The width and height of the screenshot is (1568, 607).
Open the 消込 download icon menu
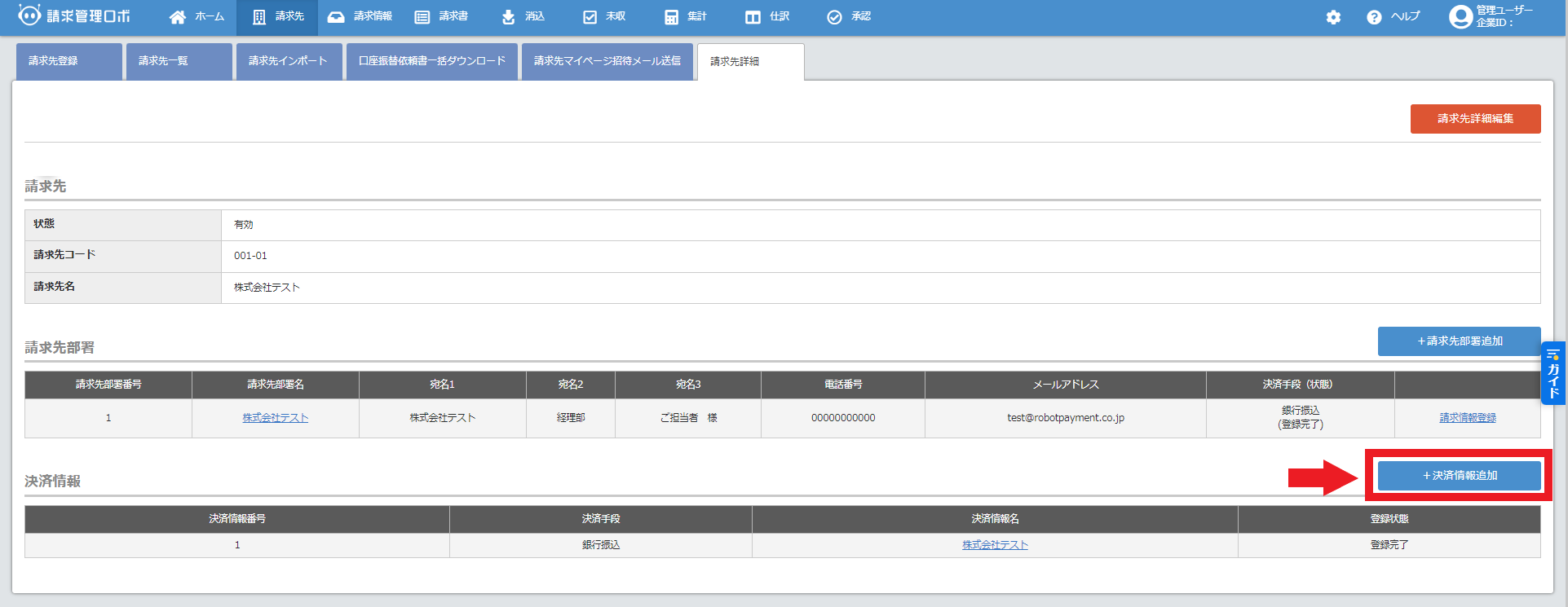pos(523,17)
